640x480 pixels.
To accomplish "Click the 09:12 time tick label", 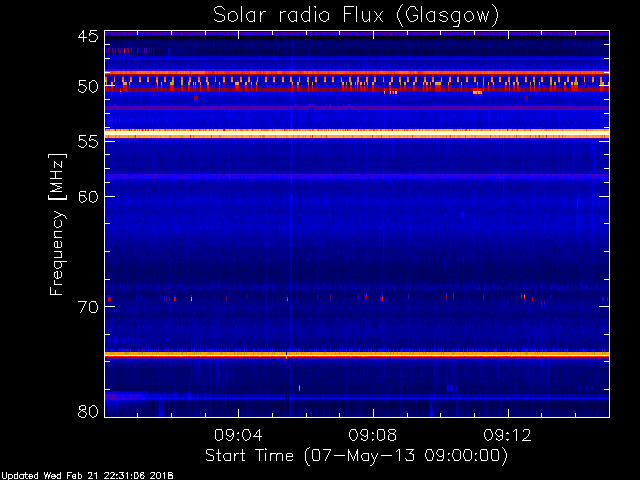I will pyautogui.click(x=508, y=436).
